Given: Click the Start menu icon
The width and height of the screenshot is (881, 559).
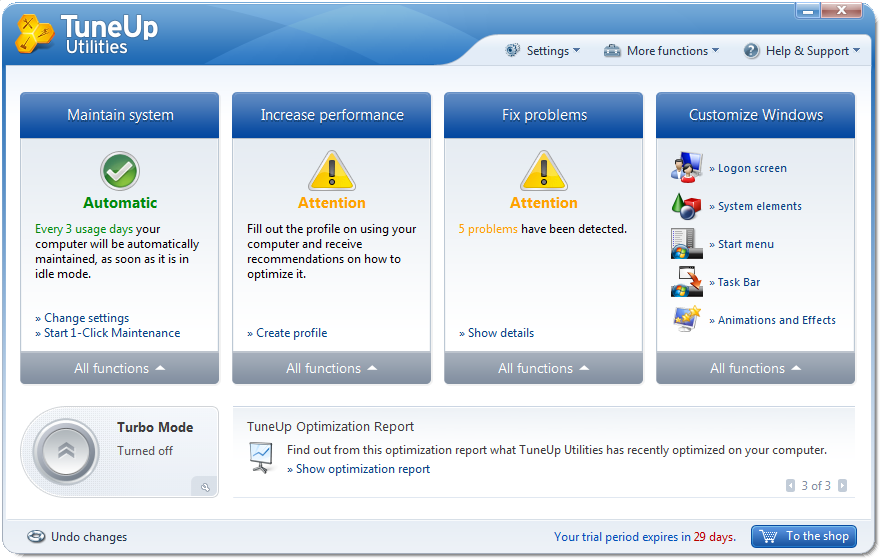Looking at the screenshot, I should 686,244.
